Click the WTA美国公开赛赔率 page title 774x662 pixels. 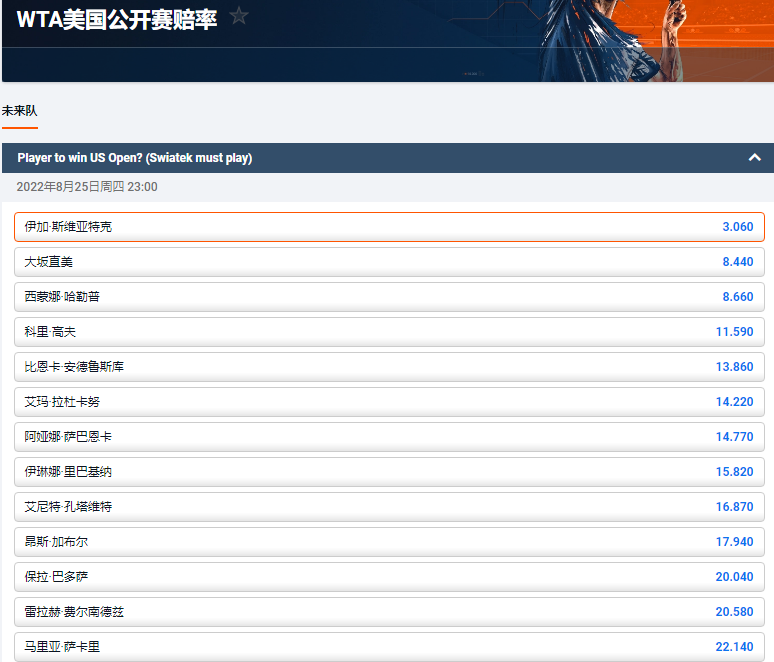(x=117, y=19)
